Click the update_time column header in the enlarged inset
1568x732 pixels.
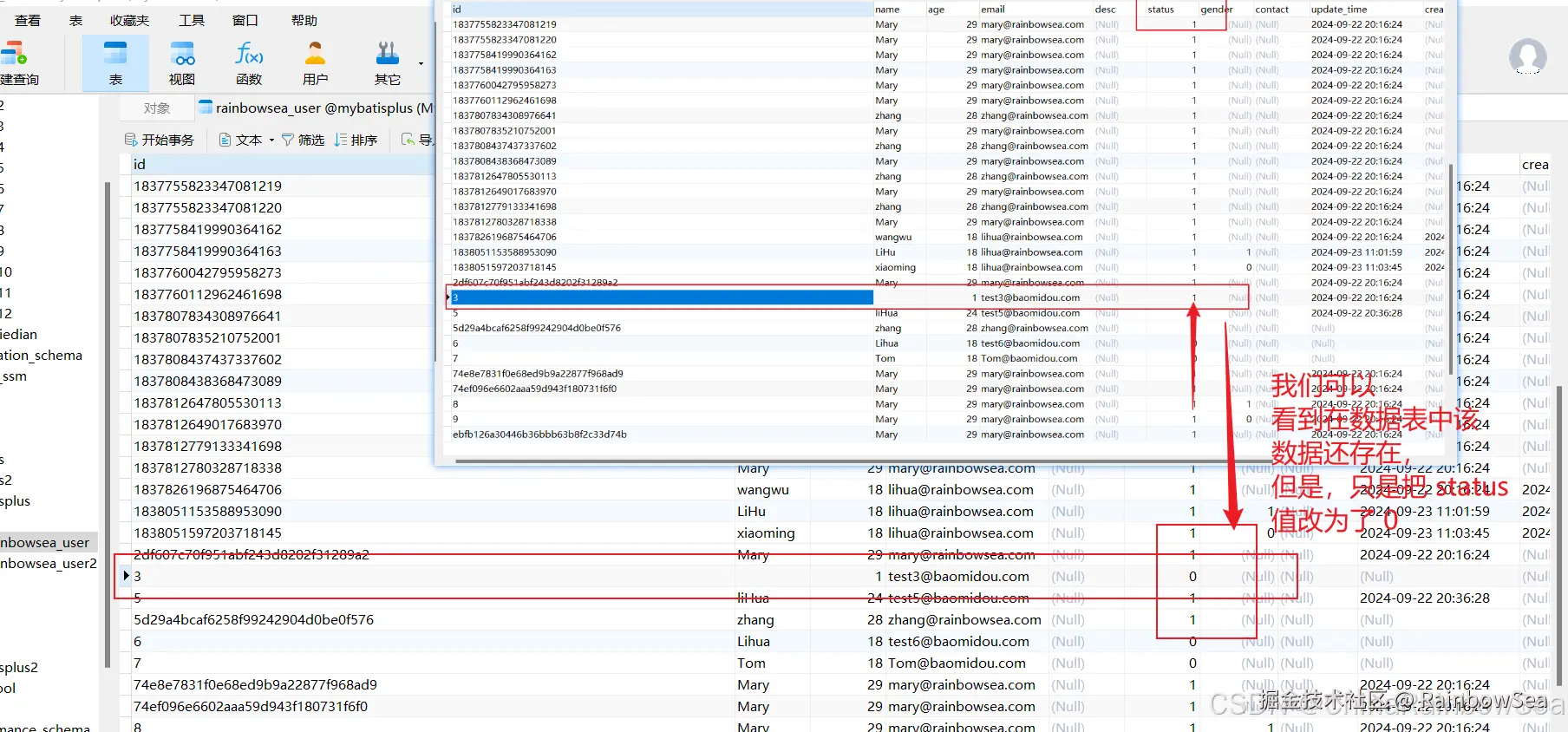1364,9
